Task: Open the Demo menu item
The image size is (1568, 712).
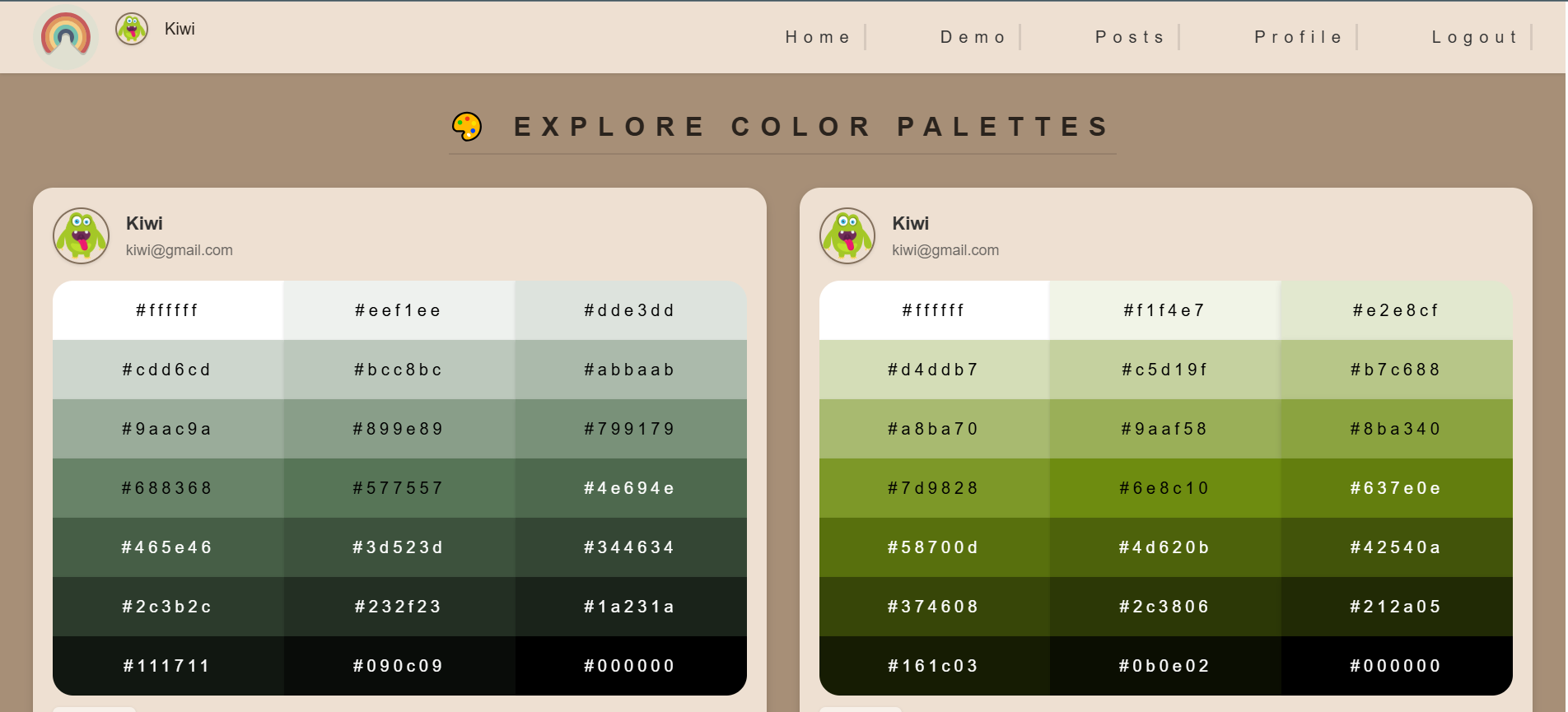Action: tap(973, 37)
